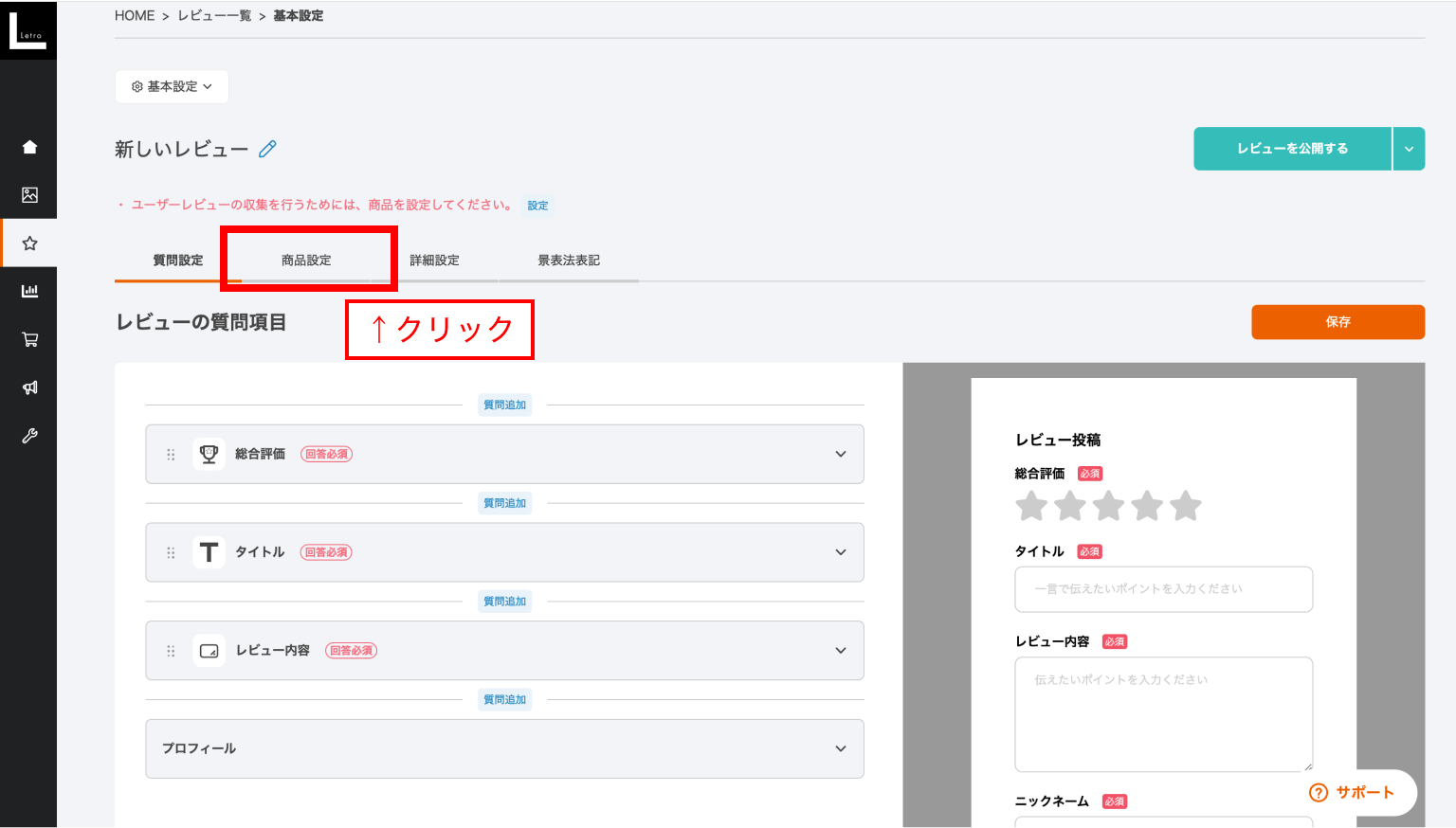1456x828 pixels.
Task: Click the wrench tools sidebar icon
Action: coord(29,436)
